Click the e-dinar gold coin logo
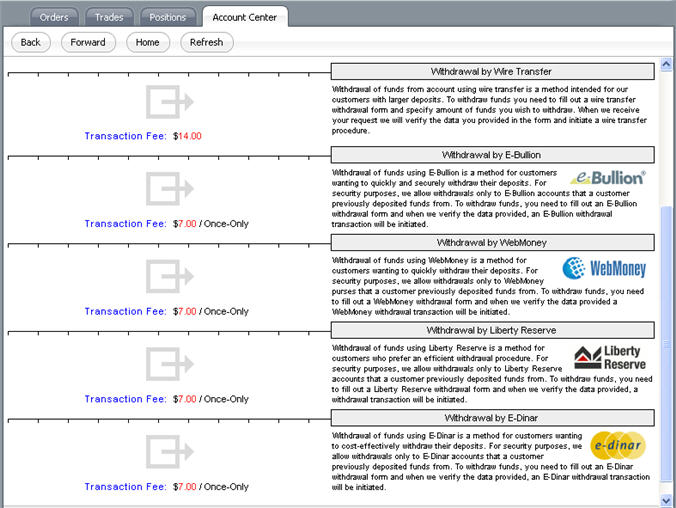Screen dimensions: 676x508 pyautogui.click(x=618, y=445)
